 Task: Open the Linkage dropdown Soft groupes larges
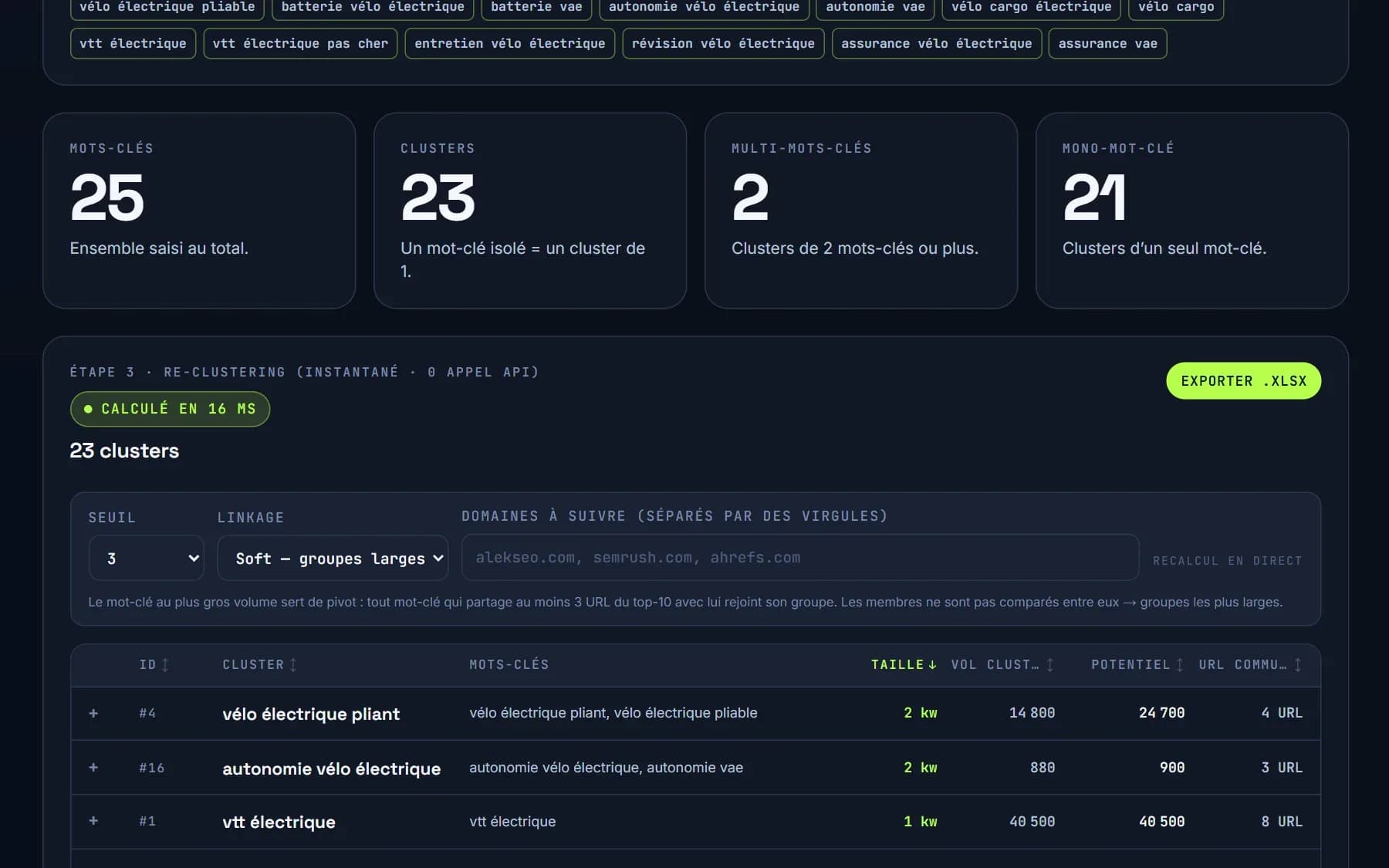pos(333,558)
